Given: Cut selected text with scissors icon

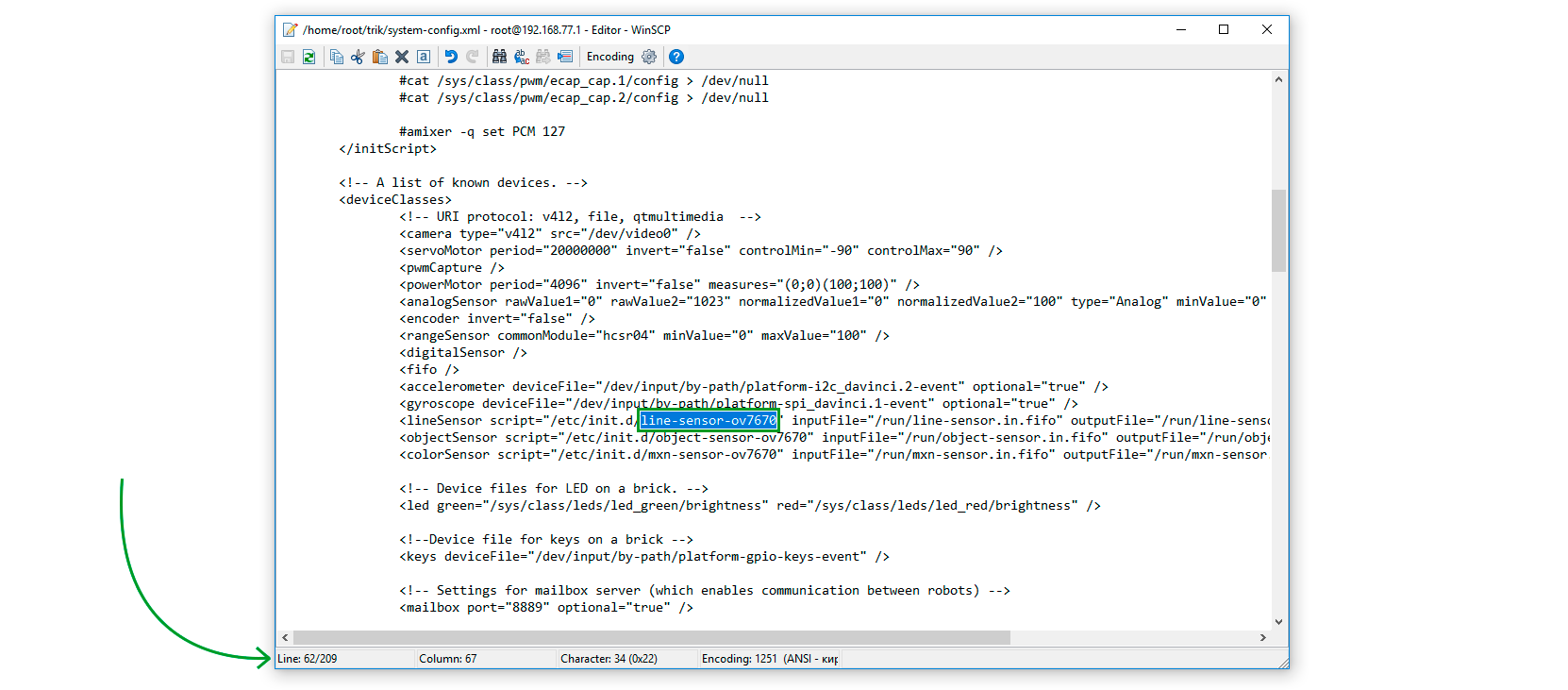Looking at the screenshot, I should 358,57.
